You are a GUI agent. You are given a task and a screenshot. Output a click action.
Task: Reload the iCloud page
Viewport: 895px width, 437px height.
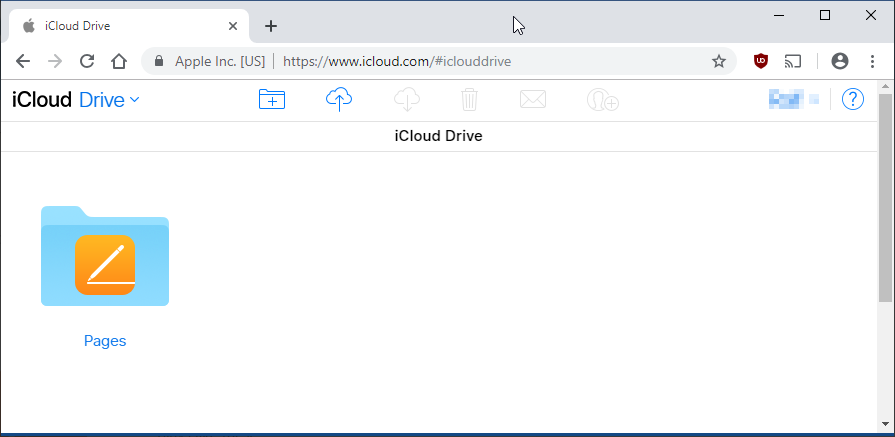coord(87,61)
